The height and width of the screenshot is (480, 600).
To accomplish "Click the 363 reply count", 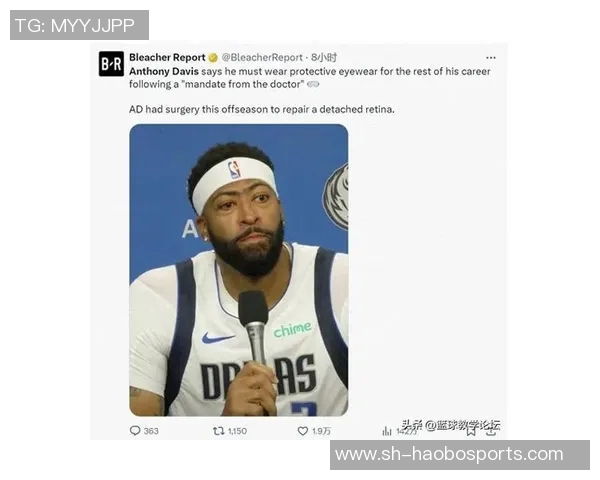I will coord(151,431).
